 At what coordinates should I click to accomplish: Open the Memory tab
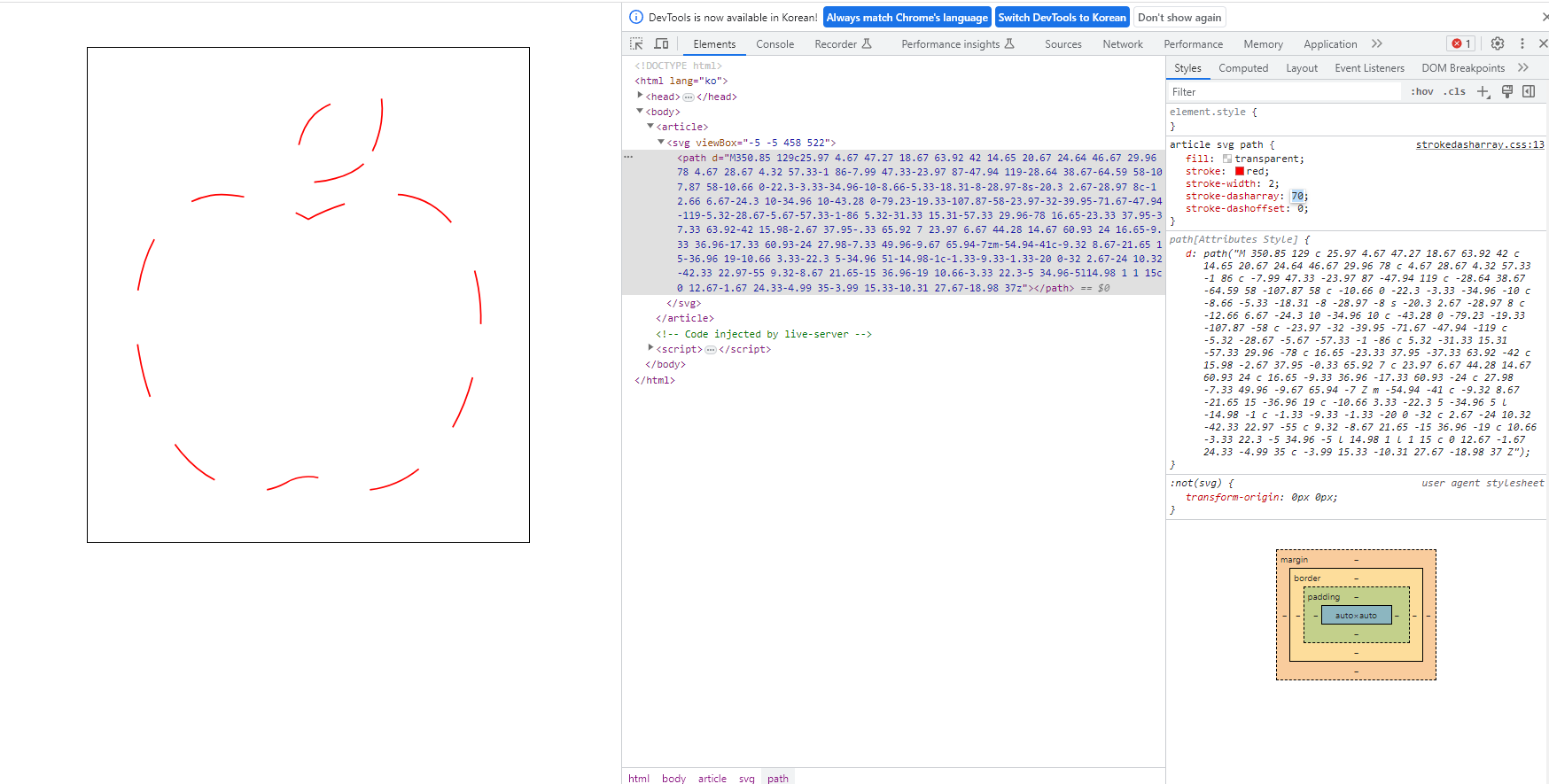(1263, 44)
